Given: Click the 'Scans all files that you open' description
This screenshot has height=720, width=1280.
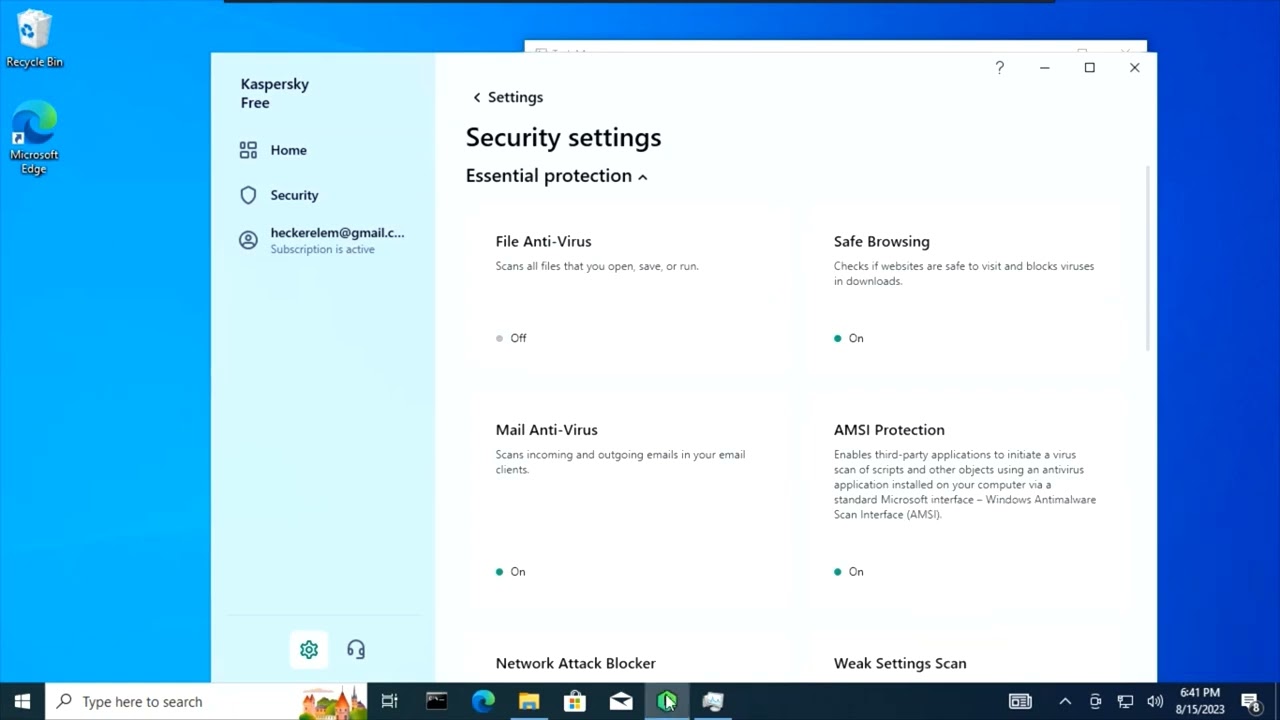Looking at the screenshot, I should pos(597,266).
